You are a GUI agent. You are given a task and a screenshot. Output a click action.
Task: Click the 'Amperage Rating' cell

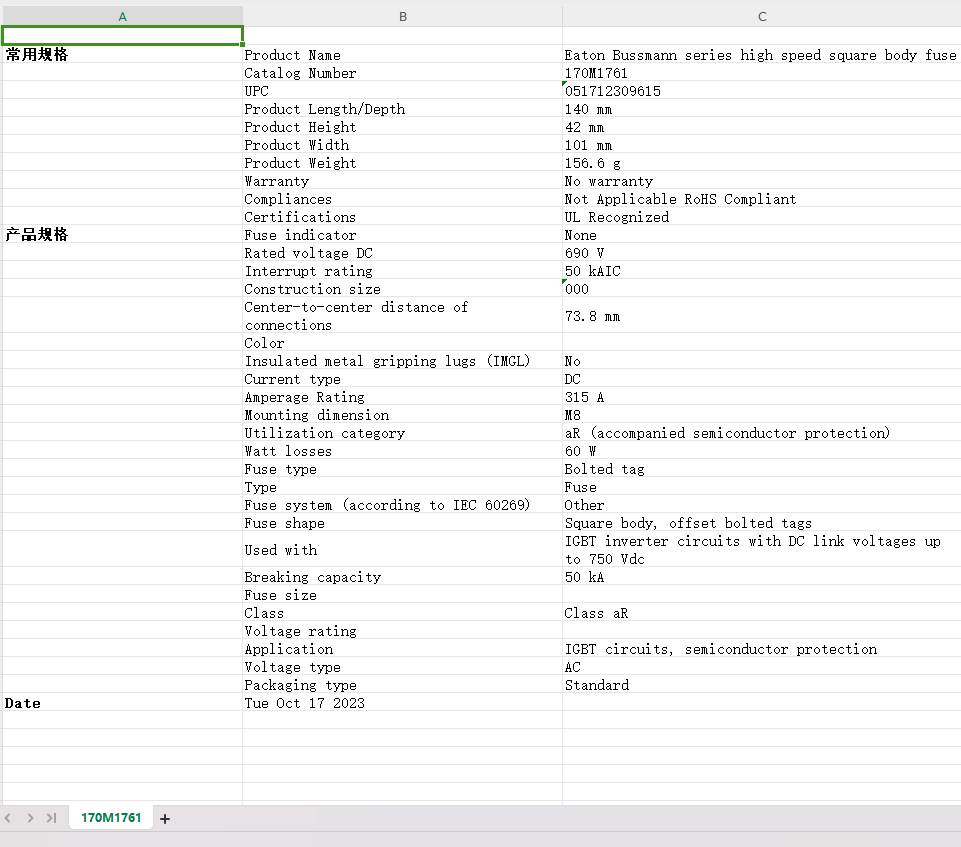(403, 397)
